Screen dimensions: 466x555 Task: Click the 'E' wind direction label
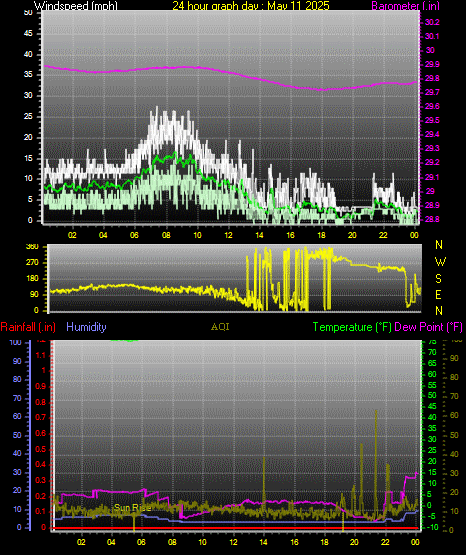[x=438, y=294]
